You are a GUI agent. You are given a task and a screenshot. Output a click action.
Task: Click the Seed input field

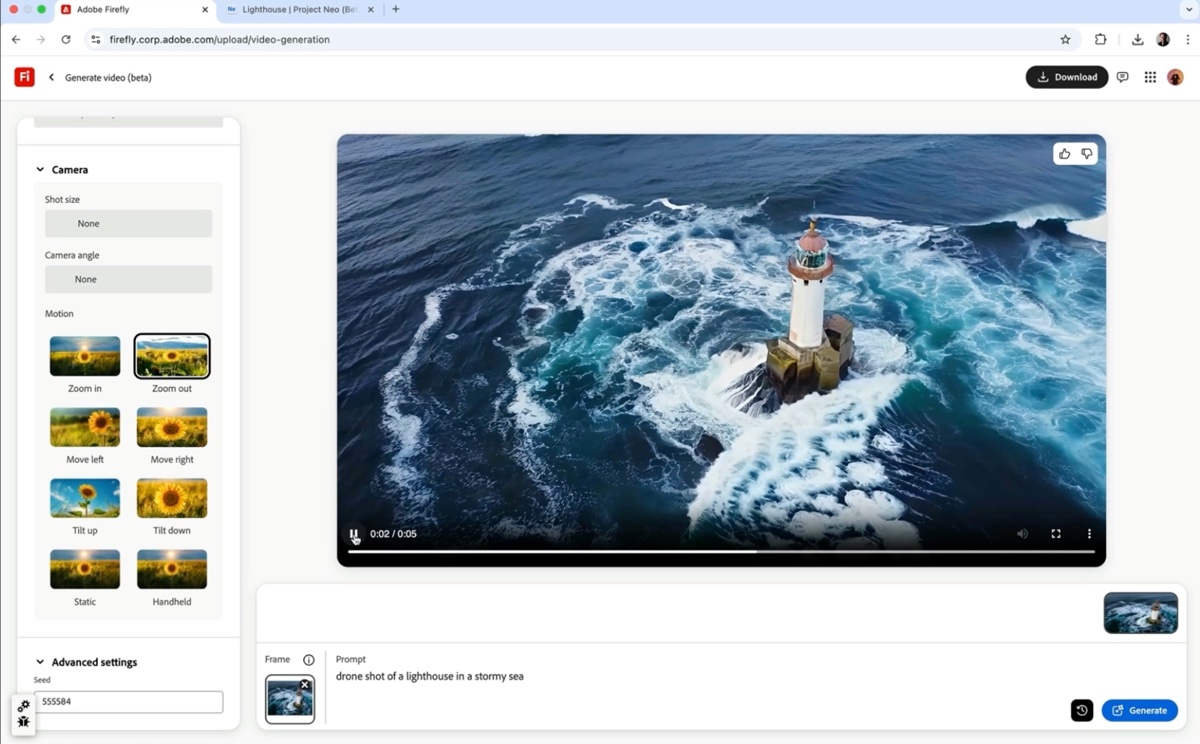coord(128,702)
